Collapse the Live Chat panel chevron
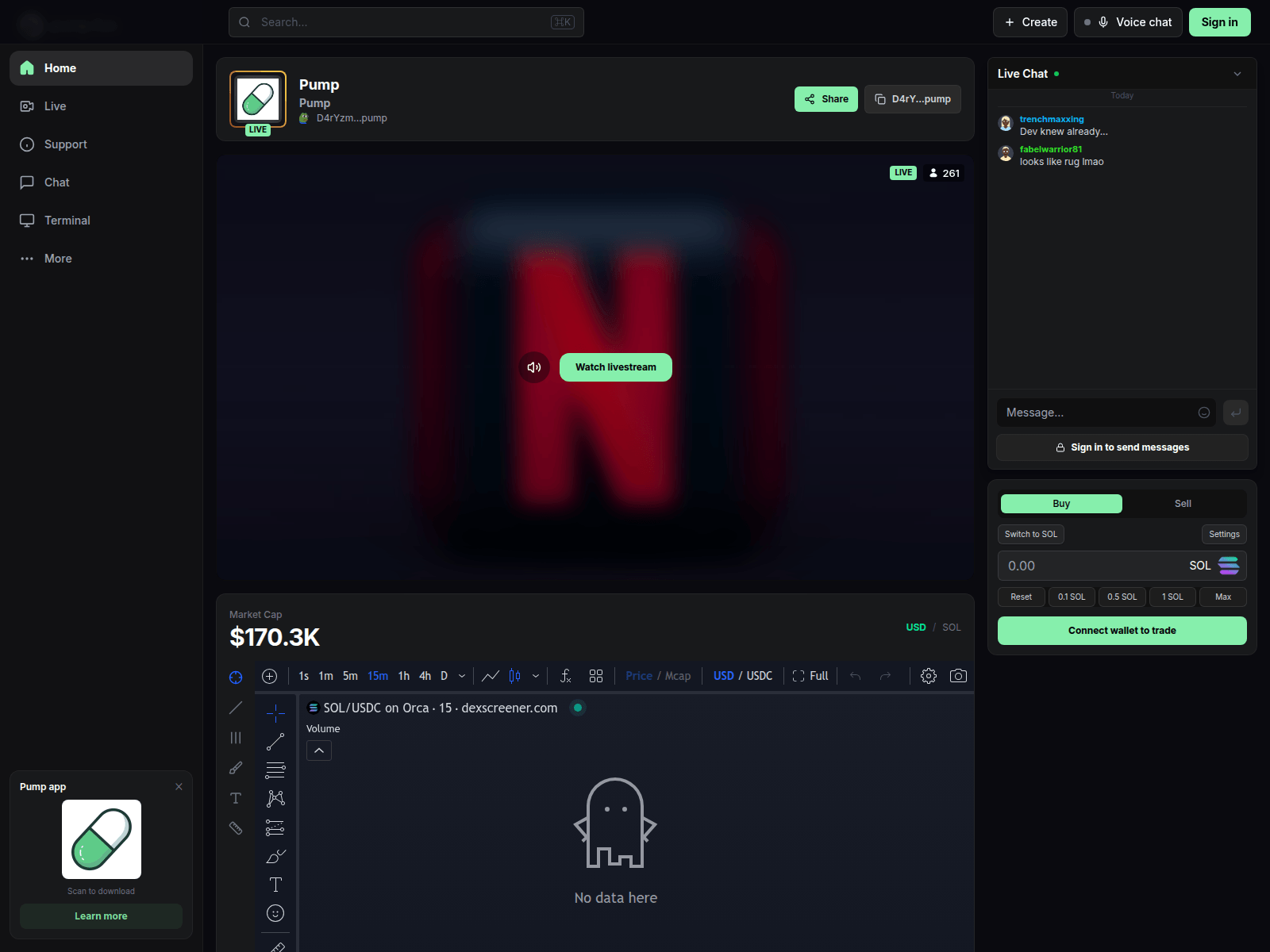This screenshot has width=1270, height=952. 1237,74
